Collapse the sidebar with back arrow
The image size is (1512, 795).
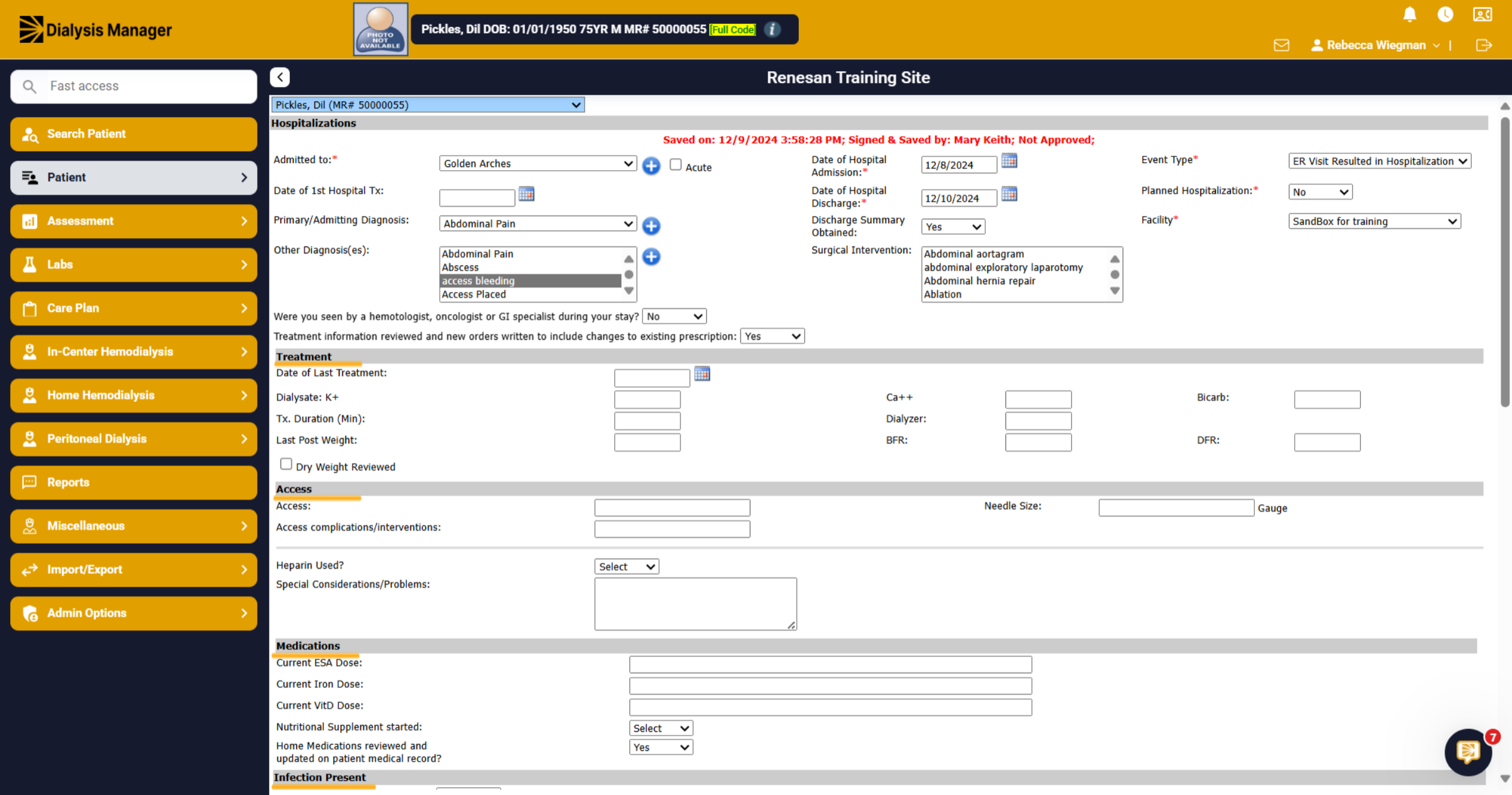[280, 77]
